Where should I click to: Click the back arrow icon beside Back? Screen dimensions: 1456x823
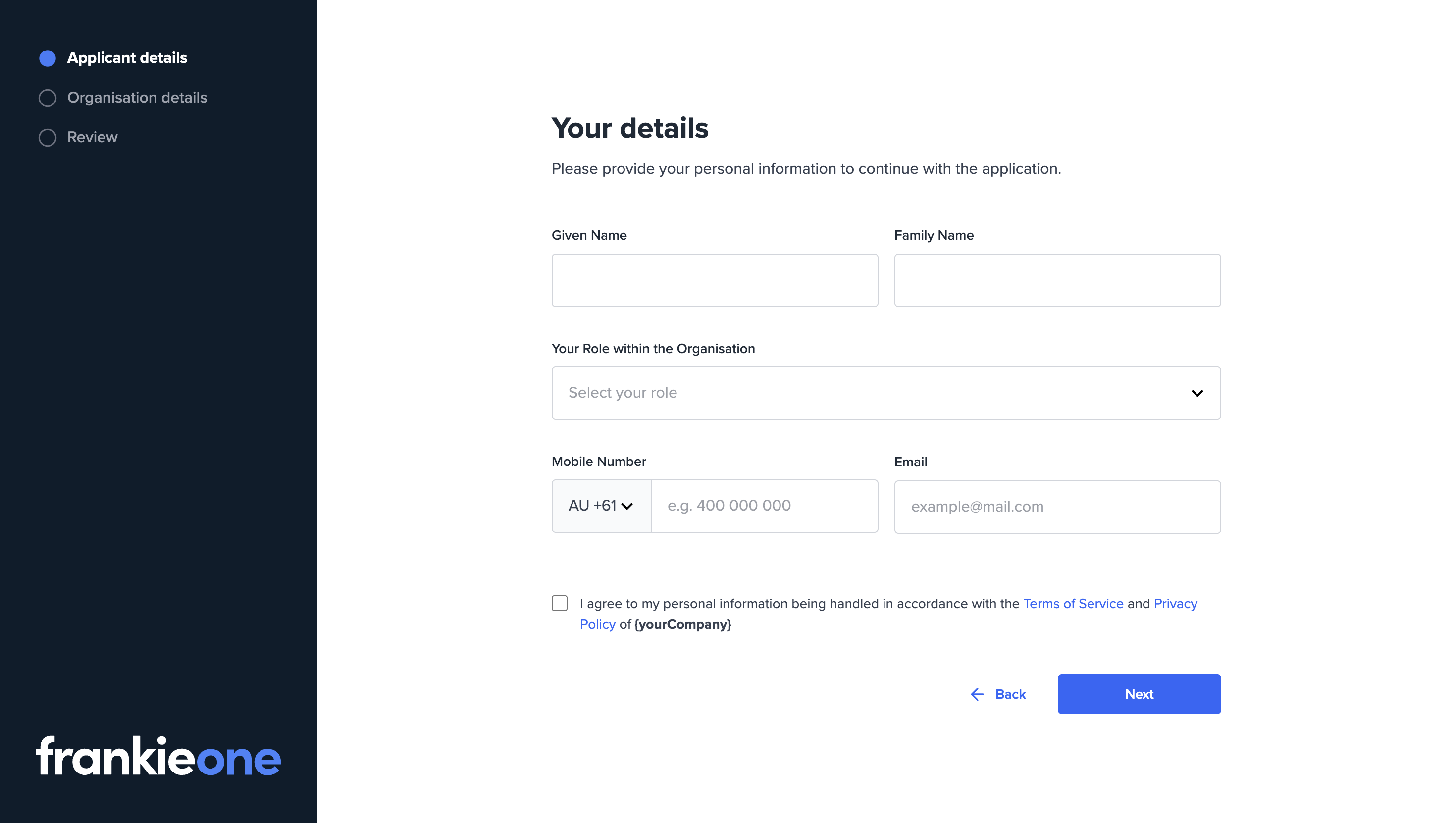click(x=977, y=694)
